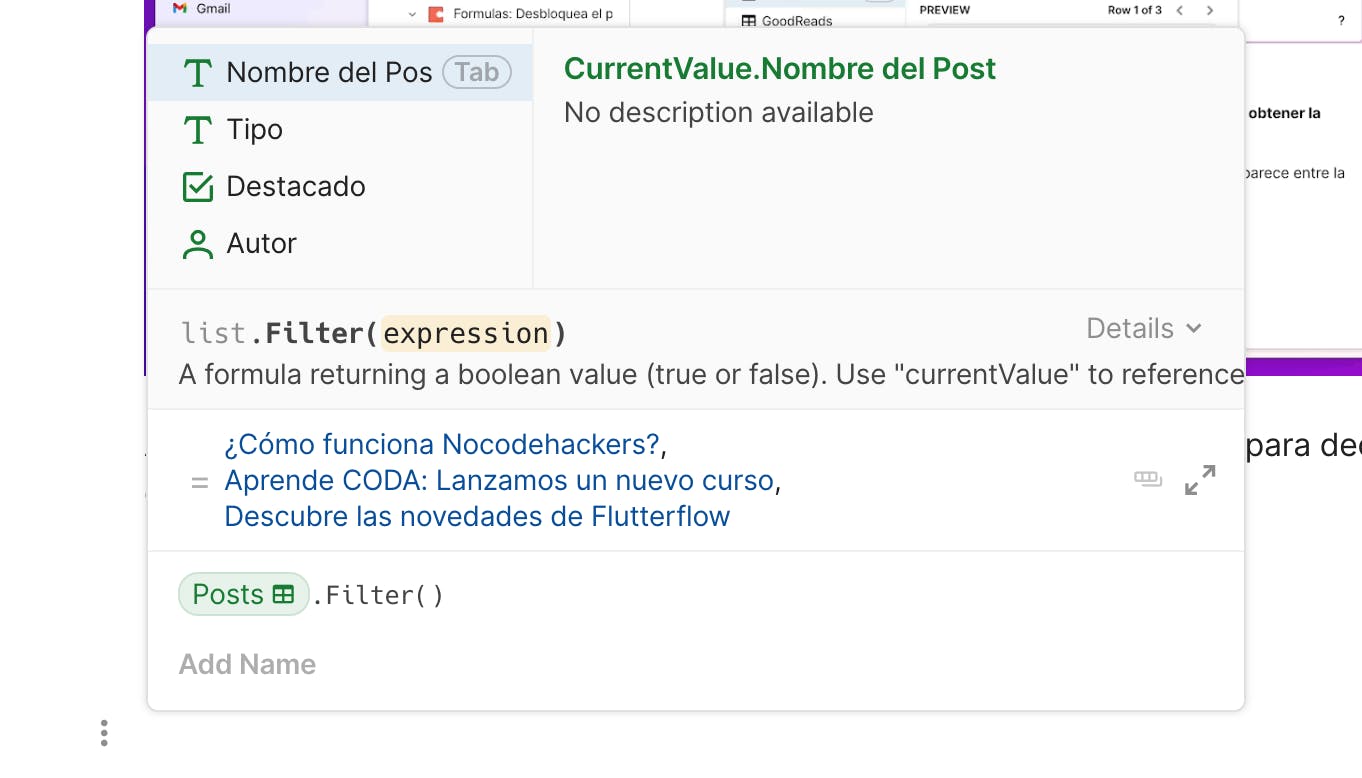Open the Aprende CODA row link
Screen dimensions: 1362x778
point(499,480)
